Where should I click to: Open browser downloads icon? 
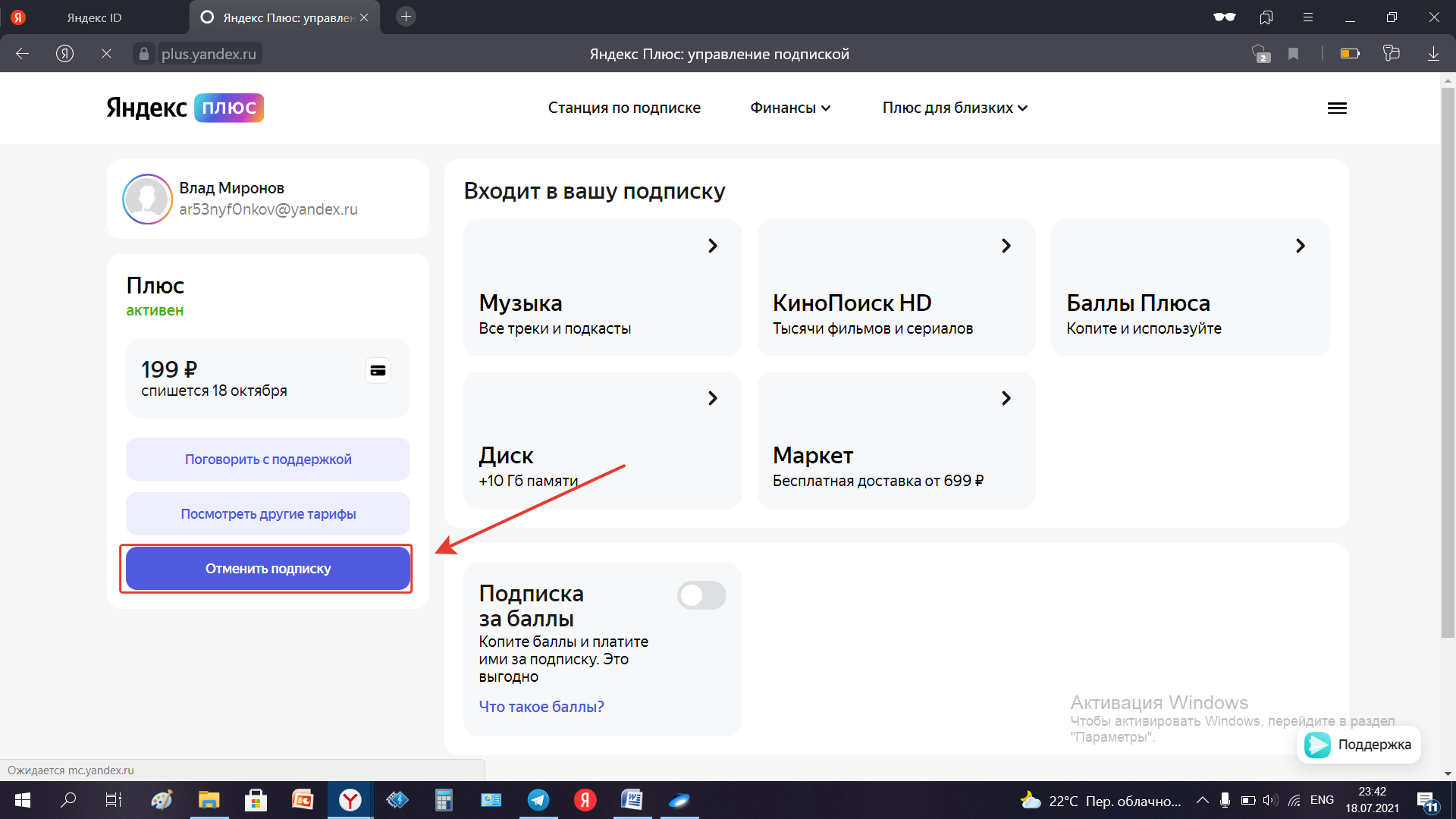click(1433, 54)
